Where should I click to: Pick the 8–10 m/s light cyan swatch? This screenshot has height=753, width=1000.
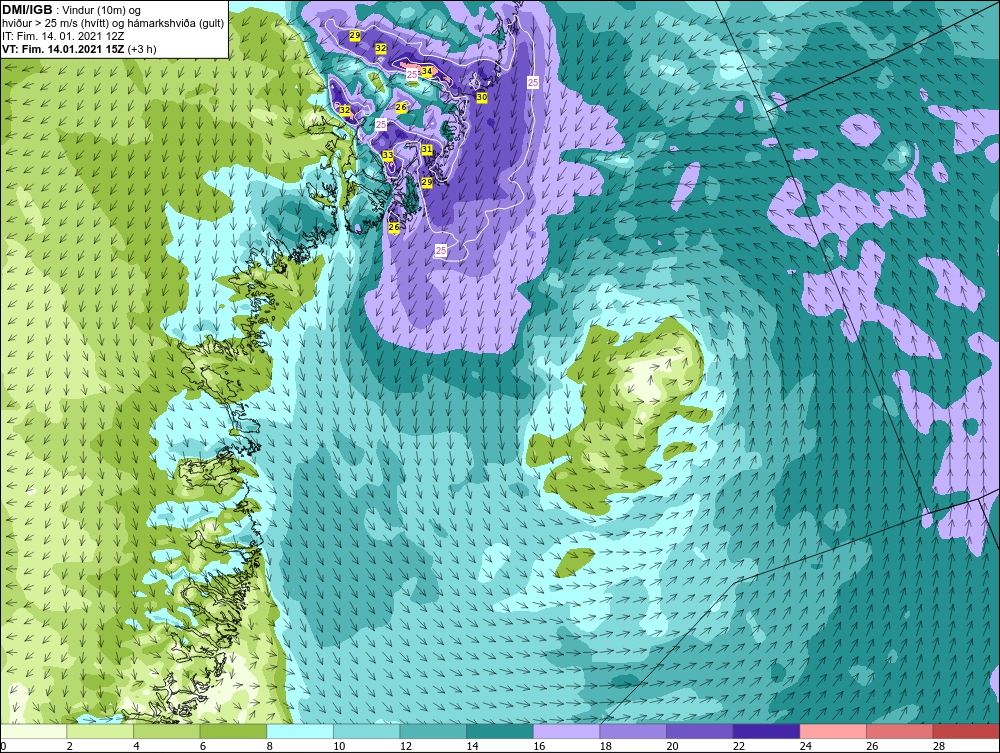point(300,731)
